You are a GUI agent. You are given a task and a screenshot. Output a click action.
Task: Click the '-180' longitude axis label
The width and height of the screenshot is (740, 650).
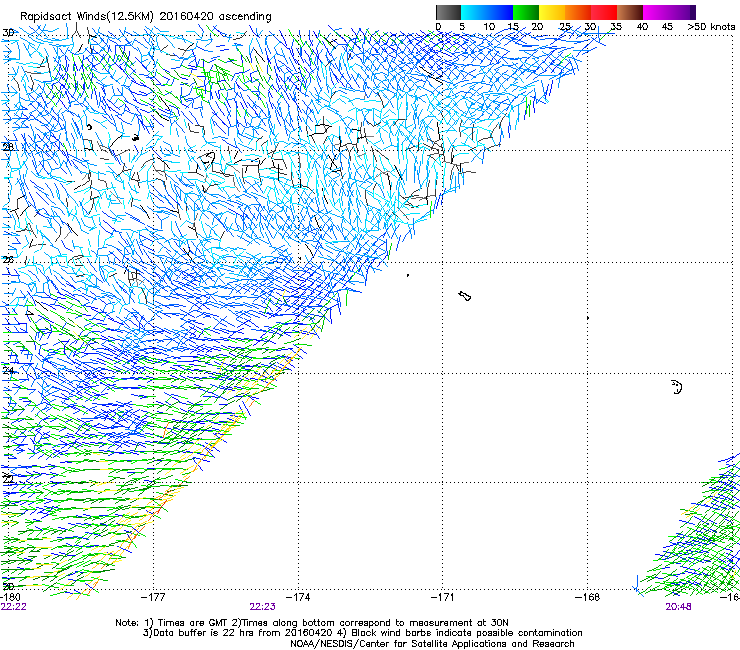(x=10, y=597)
